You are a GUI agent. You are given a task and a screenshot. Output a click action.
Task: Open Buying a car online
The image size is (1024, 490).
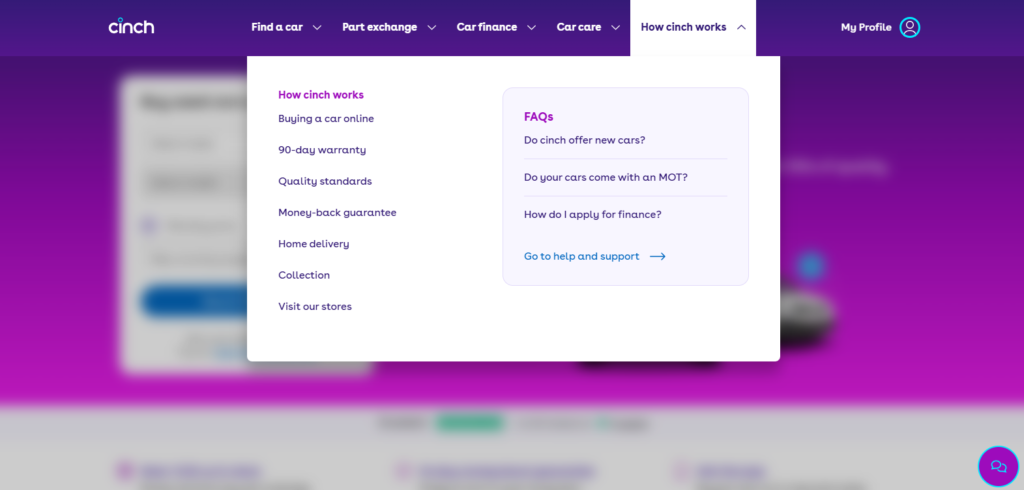tap(326, 118)
